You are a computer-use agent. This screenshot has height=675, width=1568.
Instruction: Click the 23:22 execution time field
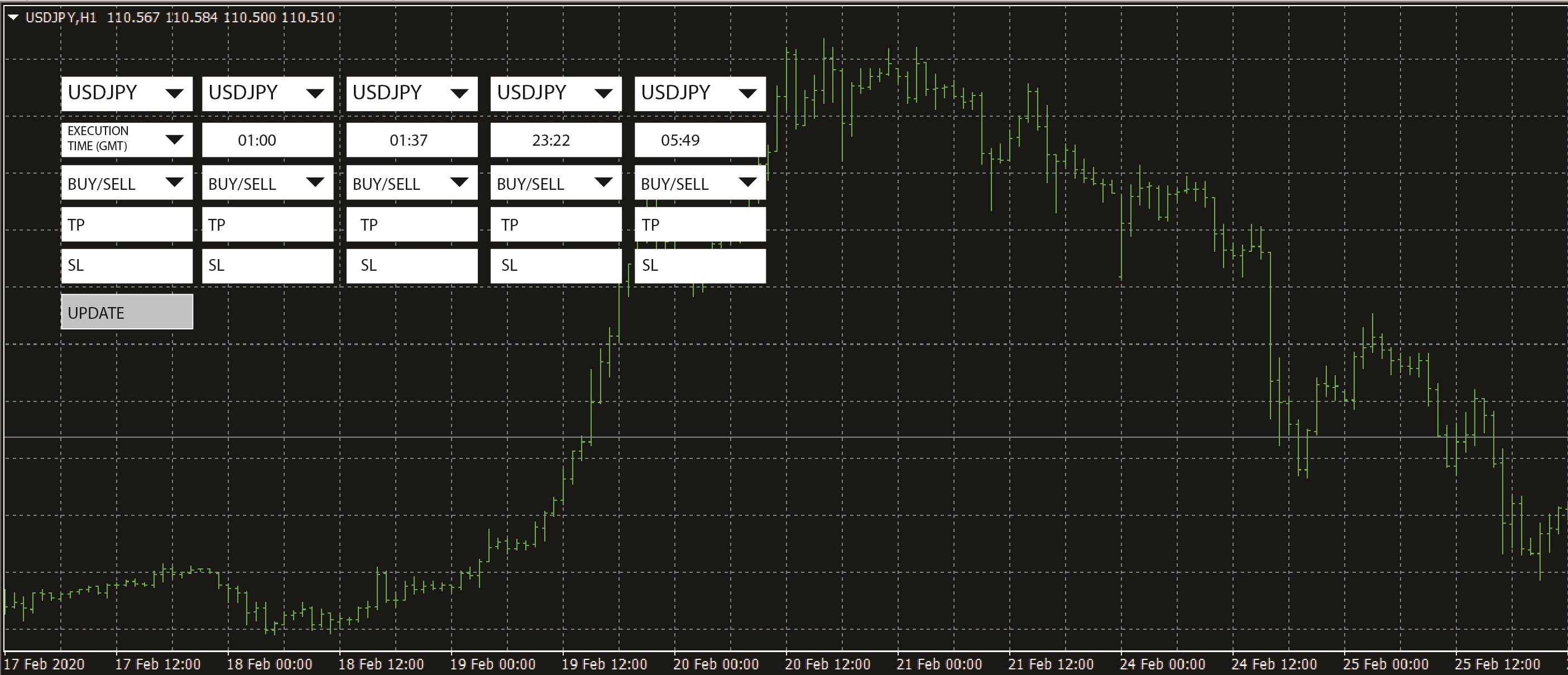557,140
